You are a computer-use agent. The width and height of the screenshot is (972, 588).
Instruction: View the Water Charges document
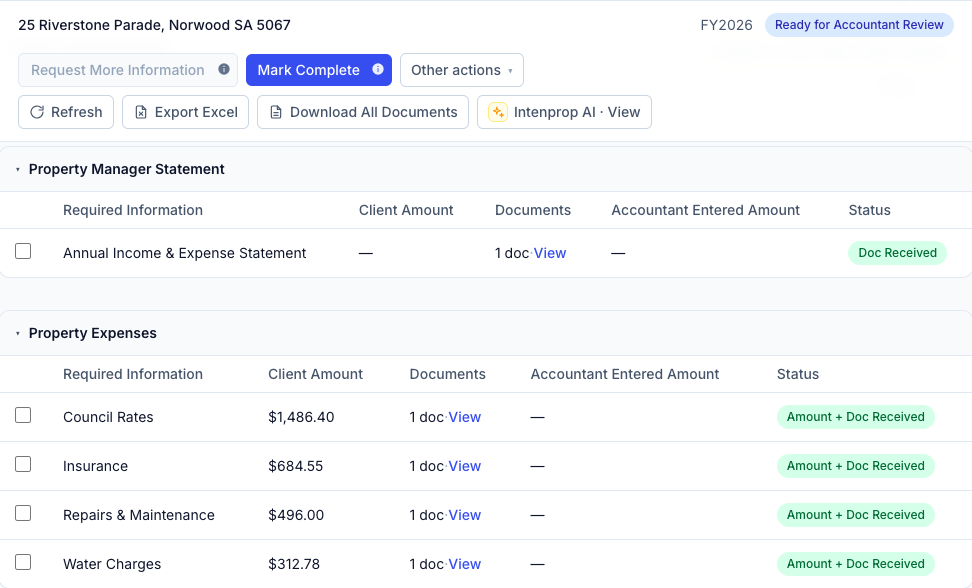464,564
